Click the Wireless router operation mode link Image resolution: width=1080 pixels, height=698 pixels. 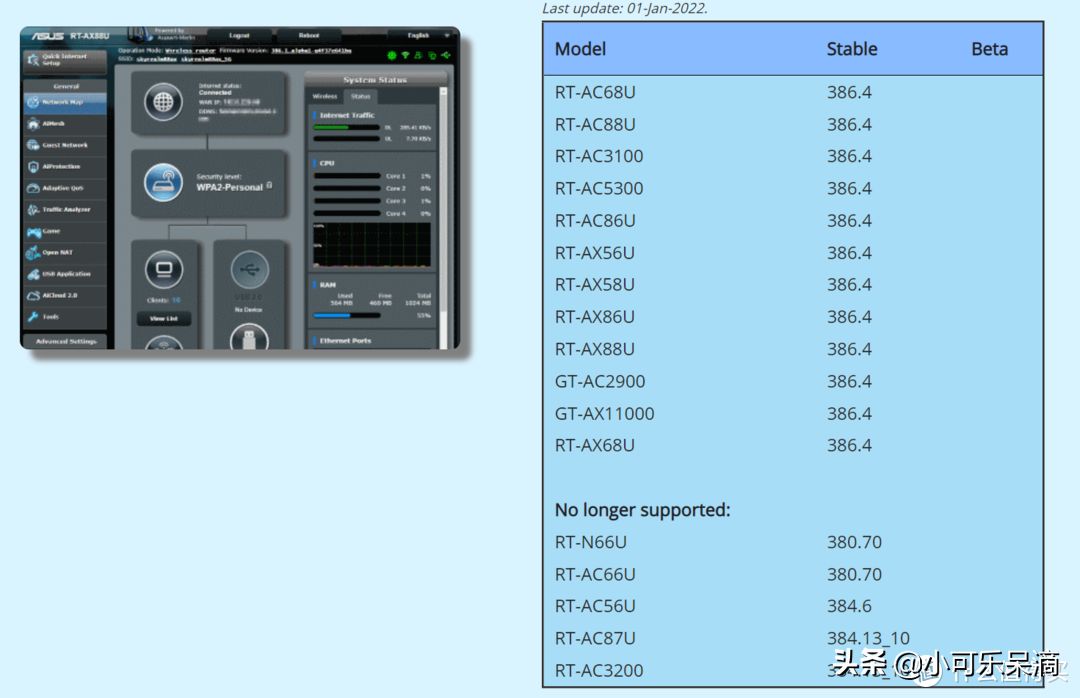pyautogui.click(x=190, y=50)
